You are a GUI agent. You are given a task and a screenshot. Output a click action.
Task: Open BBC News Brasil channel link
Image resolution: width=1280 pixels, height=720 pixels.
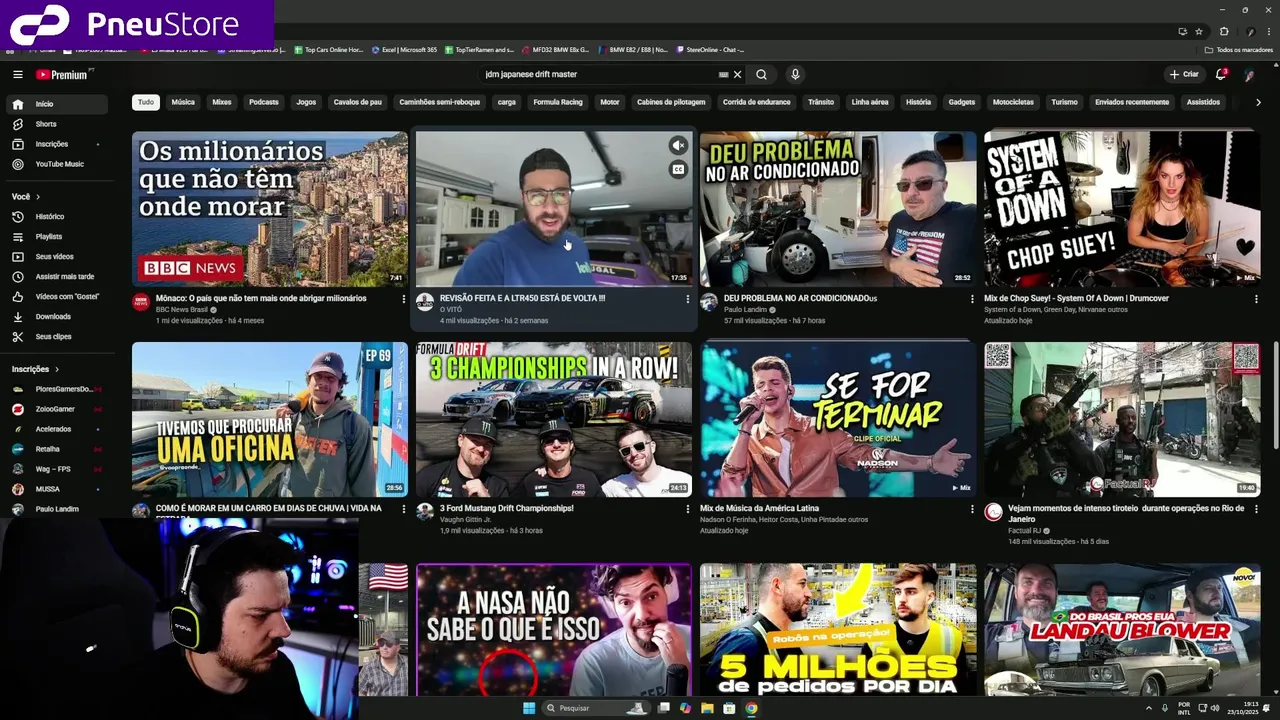coord(182,310)
